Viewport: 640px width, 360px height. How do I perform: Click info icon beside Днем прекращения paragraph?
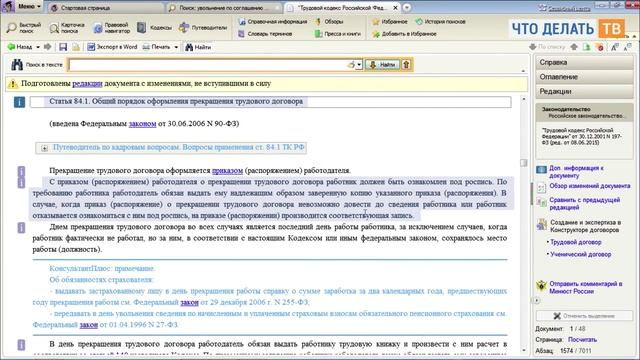[x=21, y=228]
